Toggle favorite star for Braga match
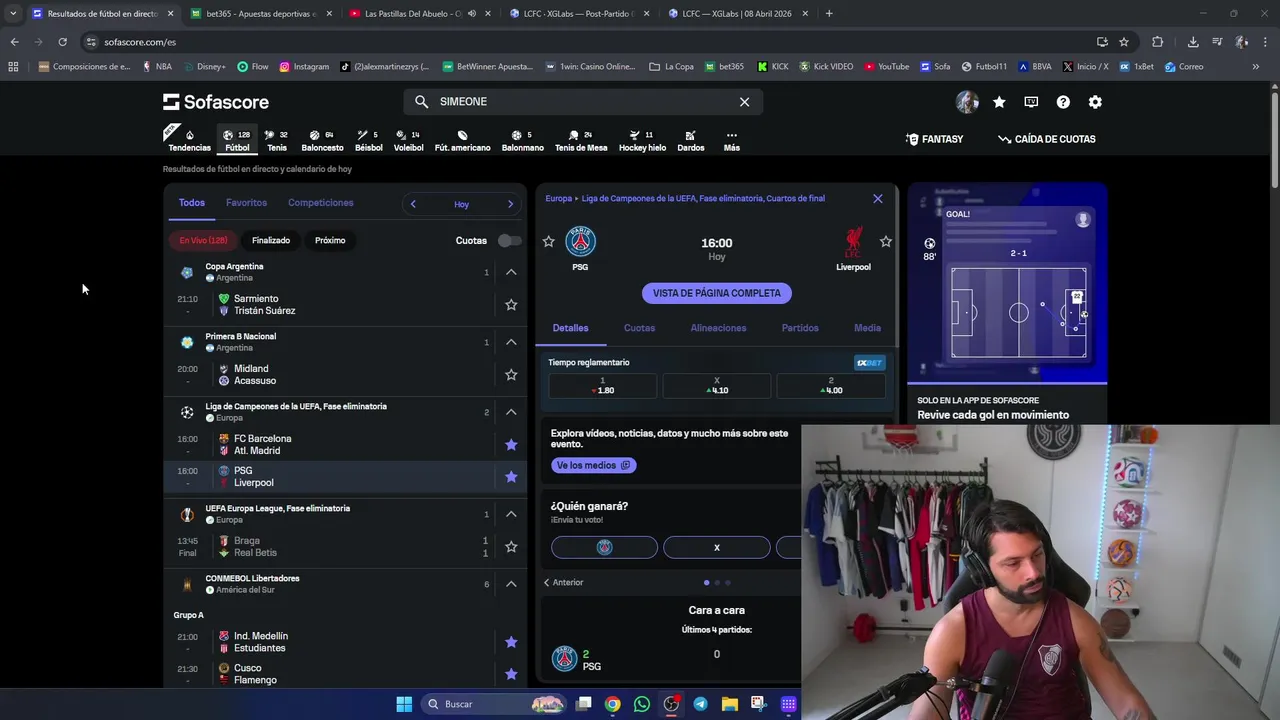 click(511, 546)
